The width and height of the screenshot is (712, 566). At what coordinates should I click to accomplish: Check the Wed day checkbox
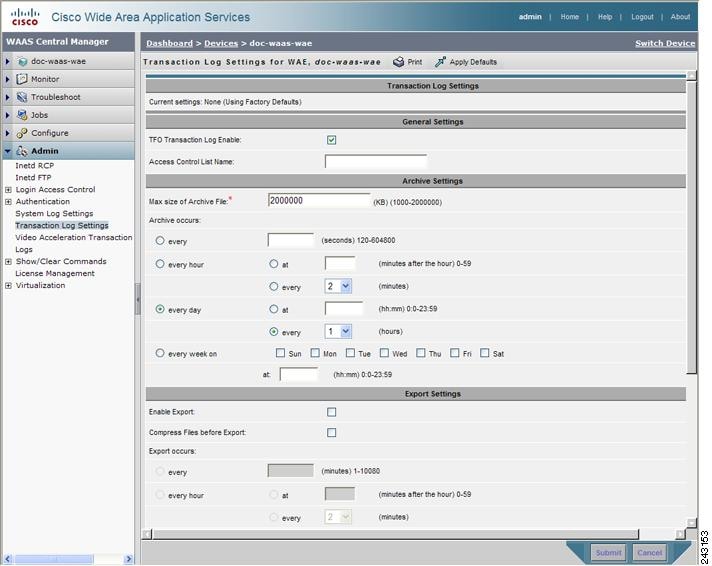[384, 353]
